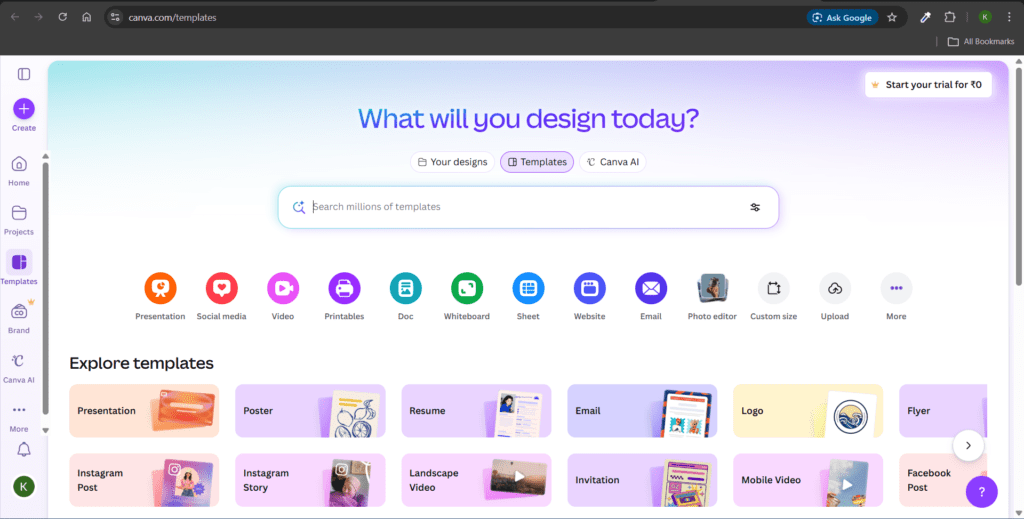Bookmark this page with star icon
The width and height of the screenshot is (1024, 519).
click(892, 17)
